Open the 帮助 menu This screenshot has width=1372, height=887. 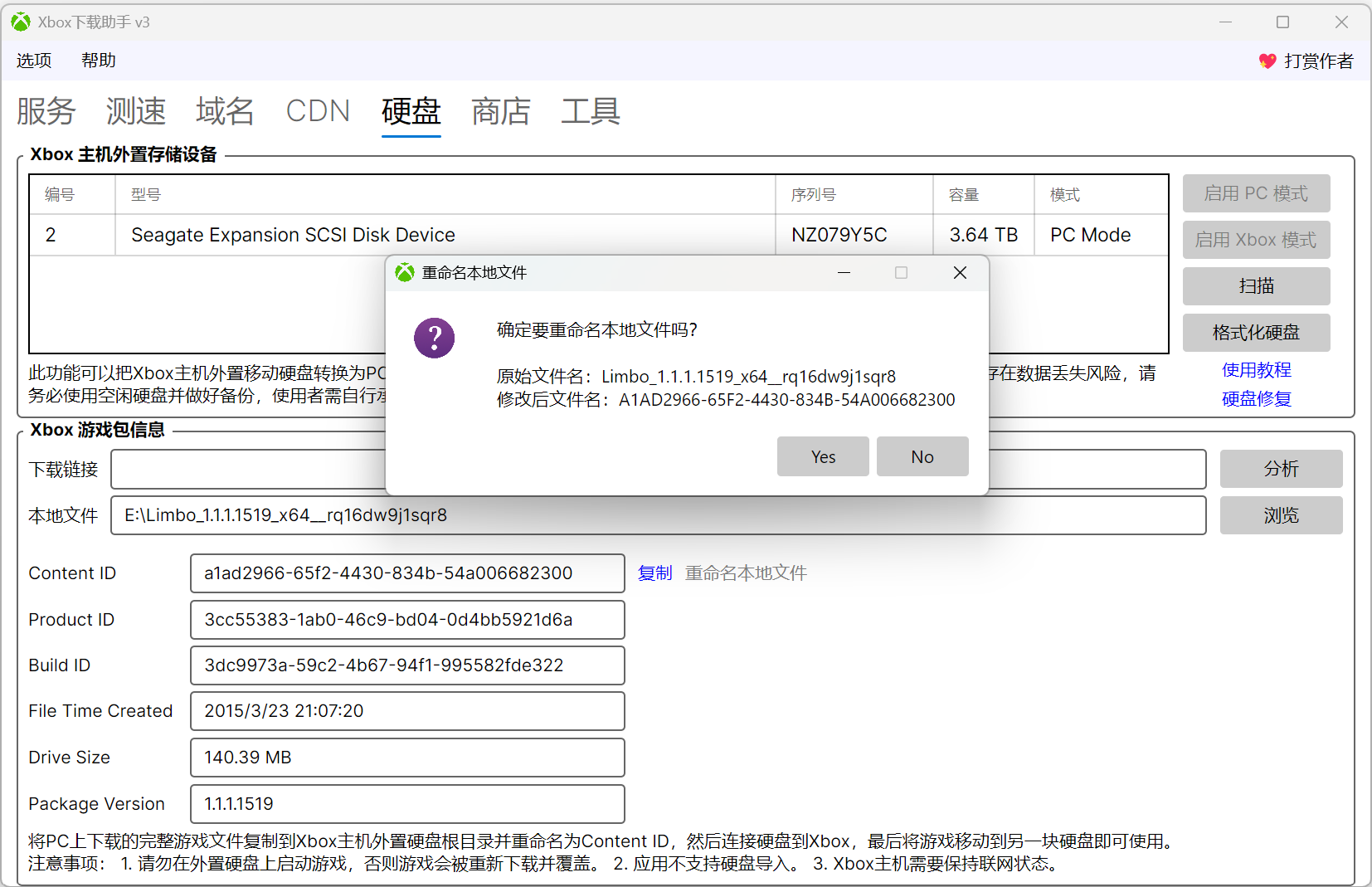pyautogui.click(x=99, y=61)
